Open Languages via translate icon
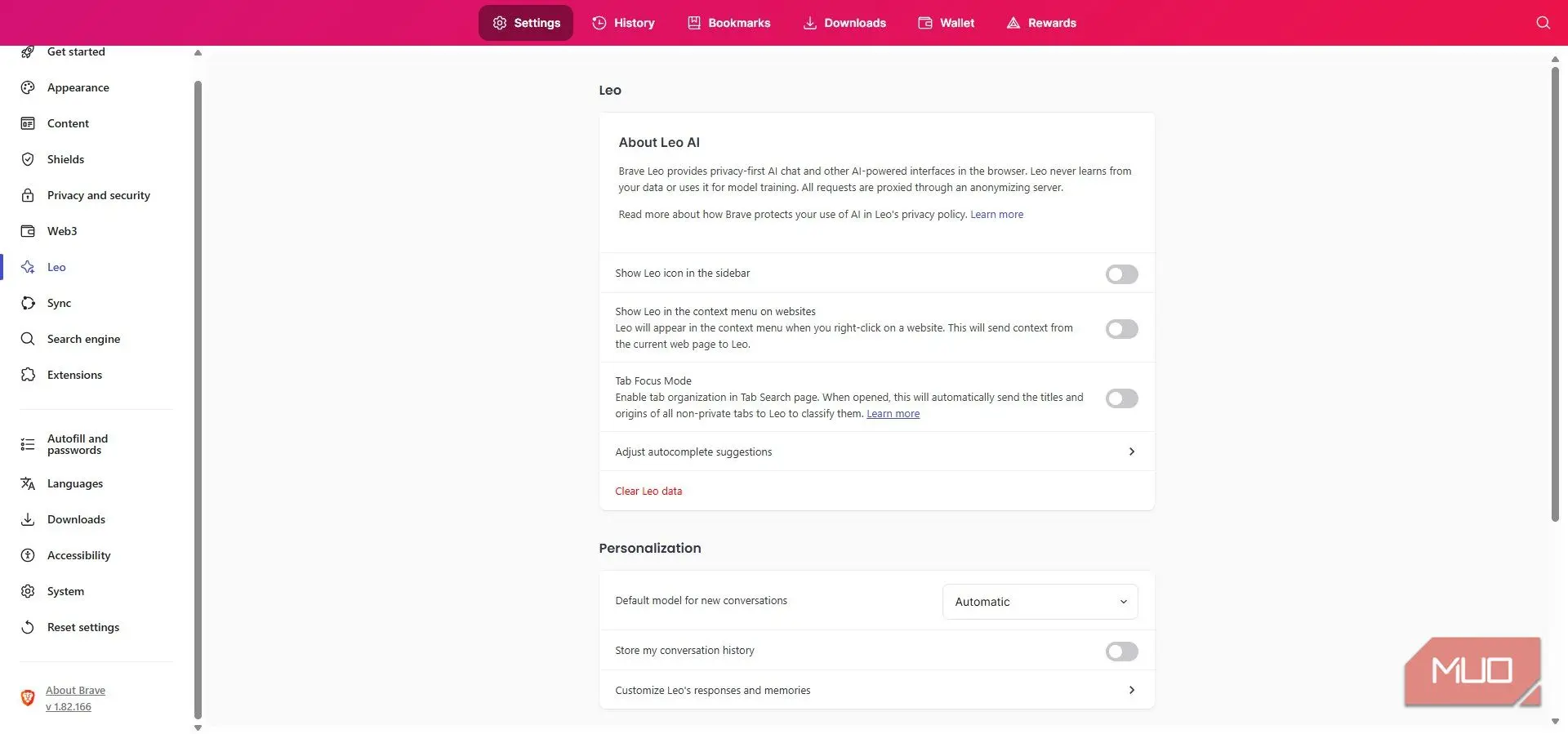This screenshot has height=734, width=1568. [x=28, y=483]
